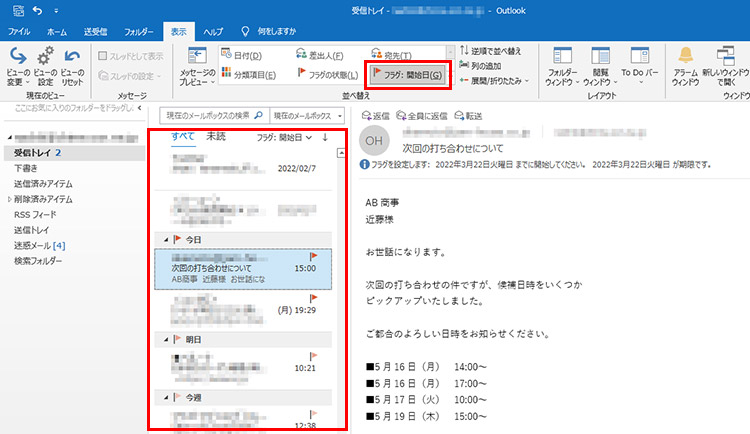
Task: Click 転送 (Forward) in the reading pane
Action: [x=476, y=116]
